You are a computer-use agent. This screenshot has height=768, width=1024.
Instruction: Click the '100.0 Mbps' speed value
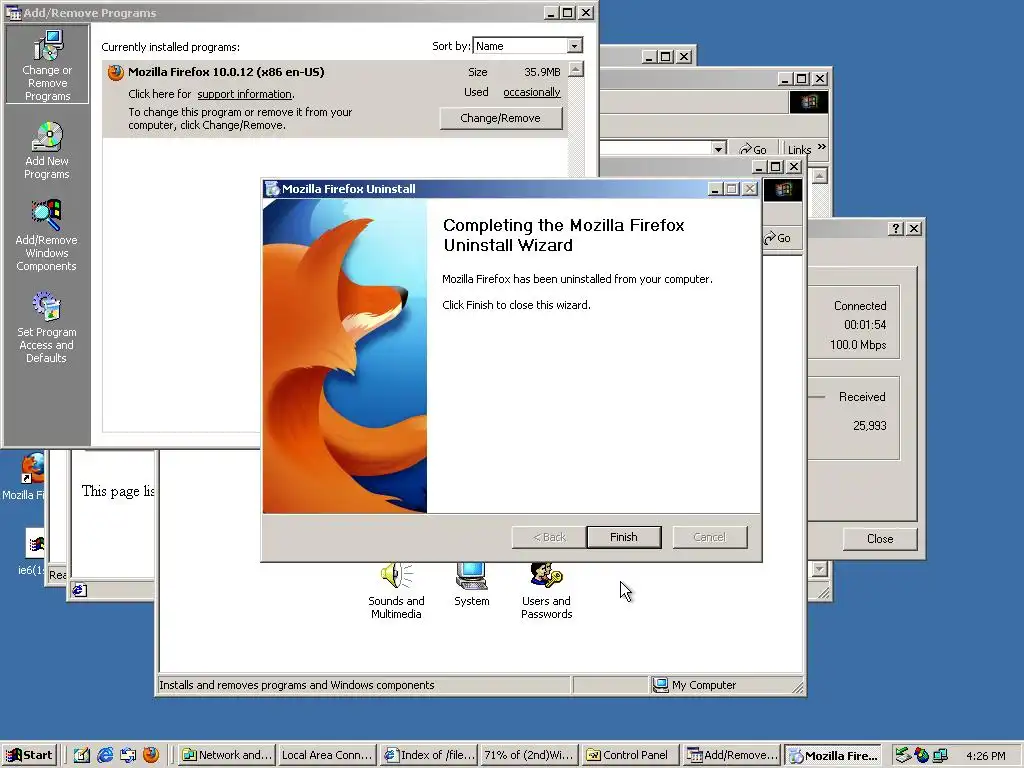click(858, 345)
